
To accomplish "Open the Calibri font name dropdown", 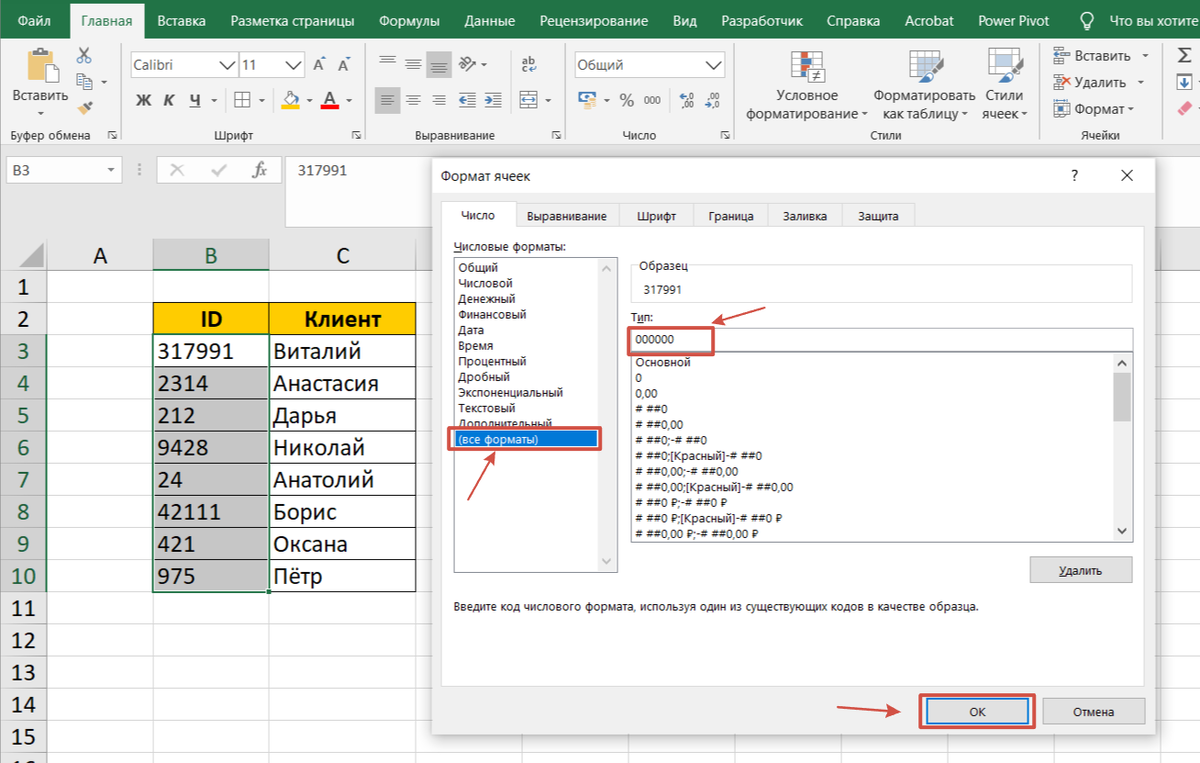I will 227,65.
